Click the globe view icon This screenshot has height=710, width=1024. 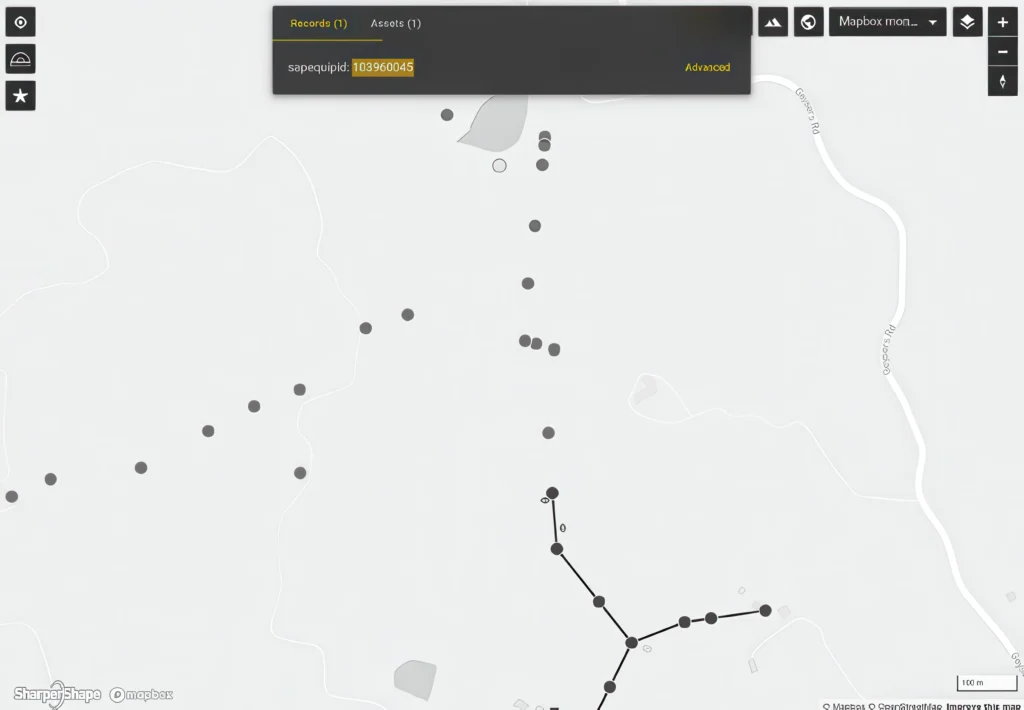[808, 22]
